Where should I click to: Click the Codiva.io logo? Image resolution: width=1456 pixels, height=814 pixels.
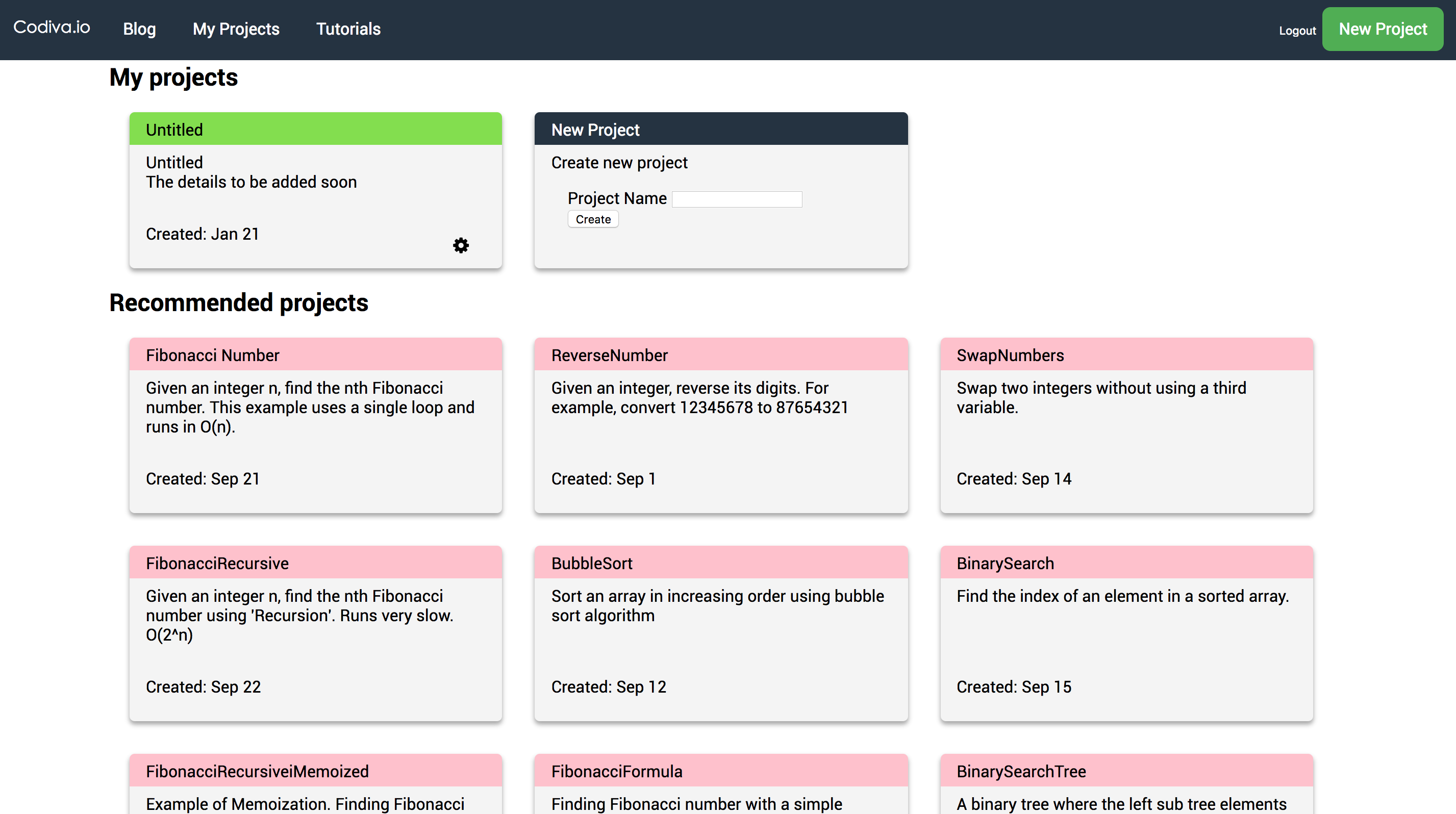coord(51,28)
